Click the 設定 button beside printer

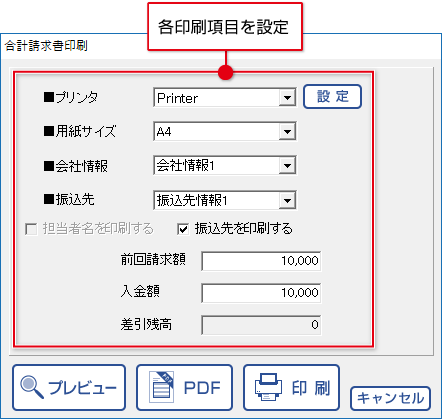click(332, 96)
